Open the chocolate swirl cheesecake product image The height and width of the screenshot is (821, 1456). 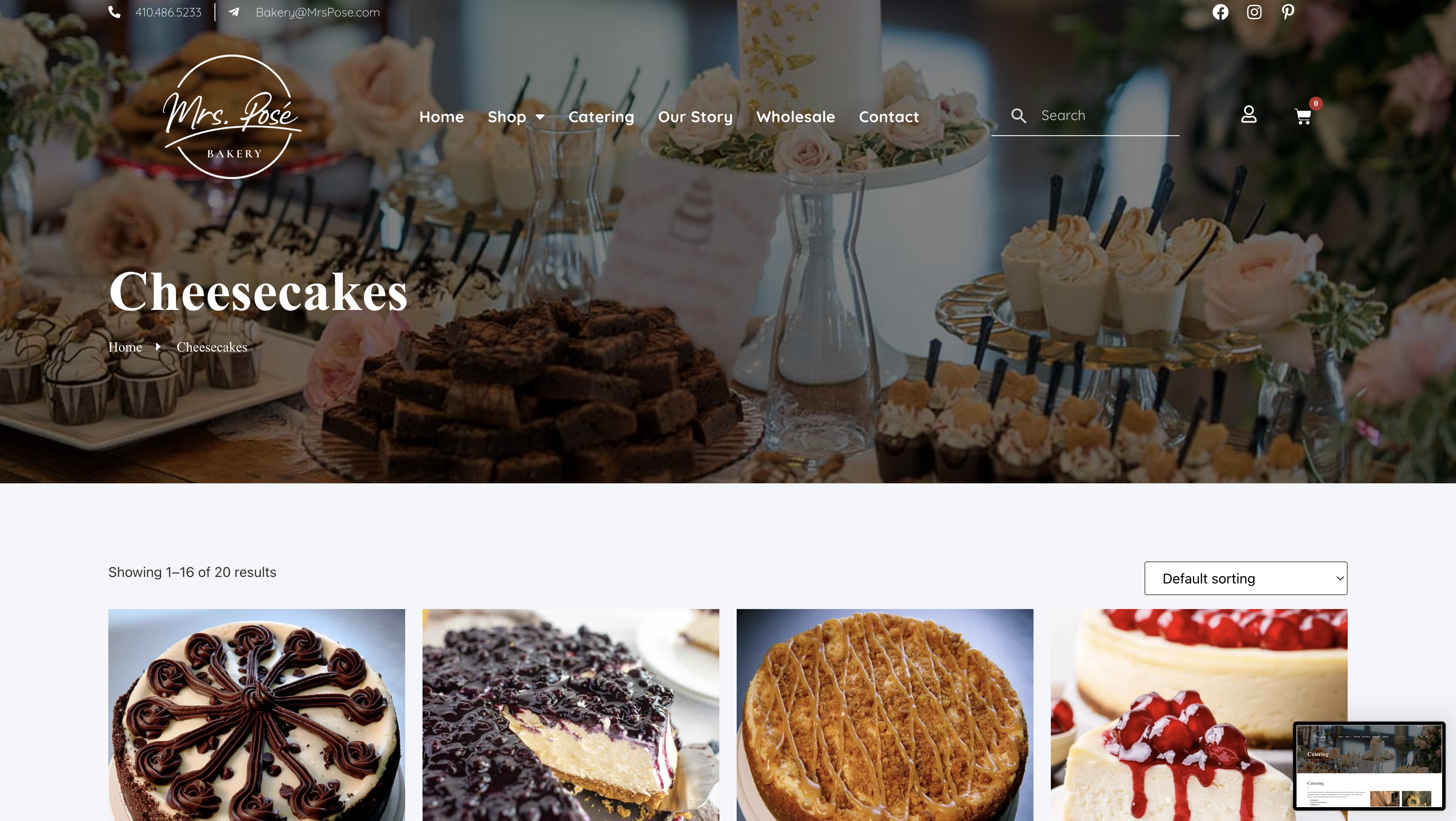257,715
